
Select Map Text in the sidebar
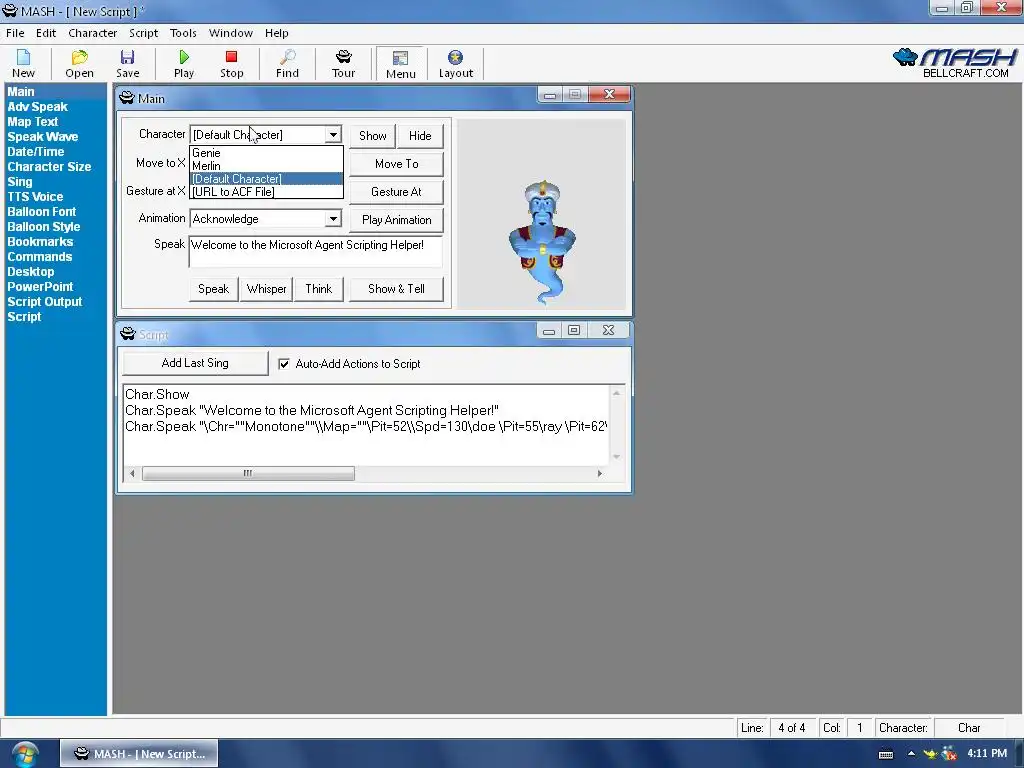(33, 121)
